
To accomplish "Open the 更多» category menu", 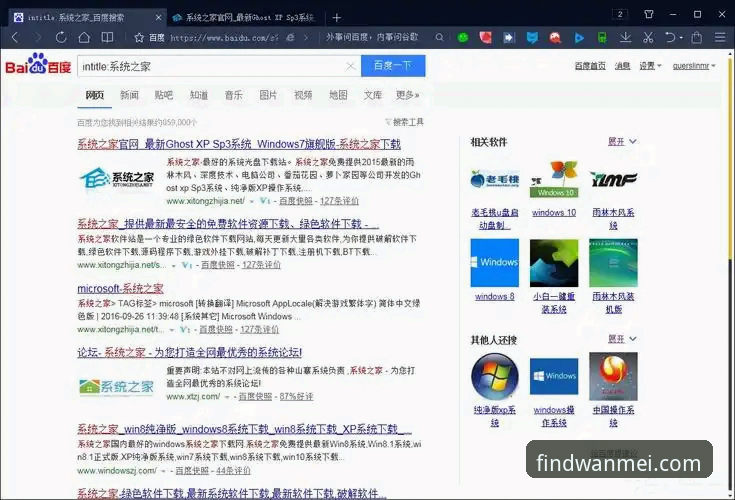I will [x=407, y=95].
